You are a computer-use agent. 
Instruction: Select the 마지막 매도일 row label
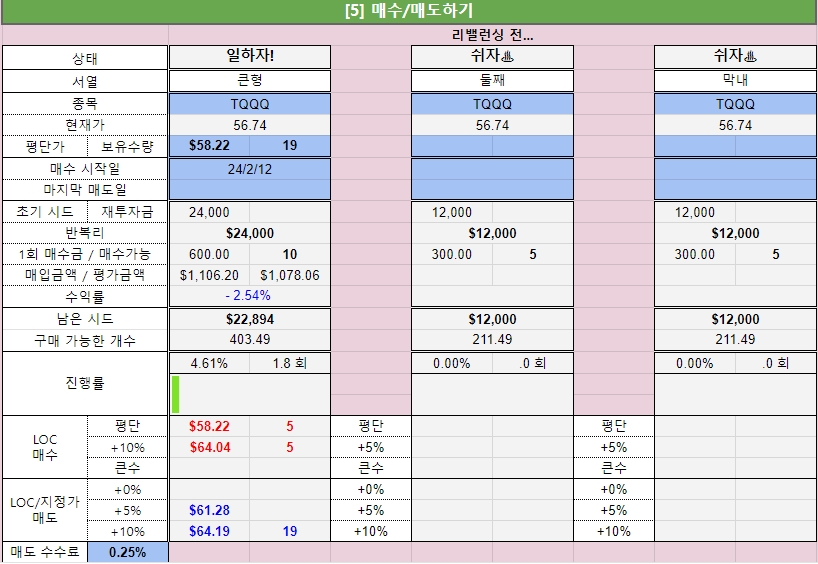[x=85, y=190]
